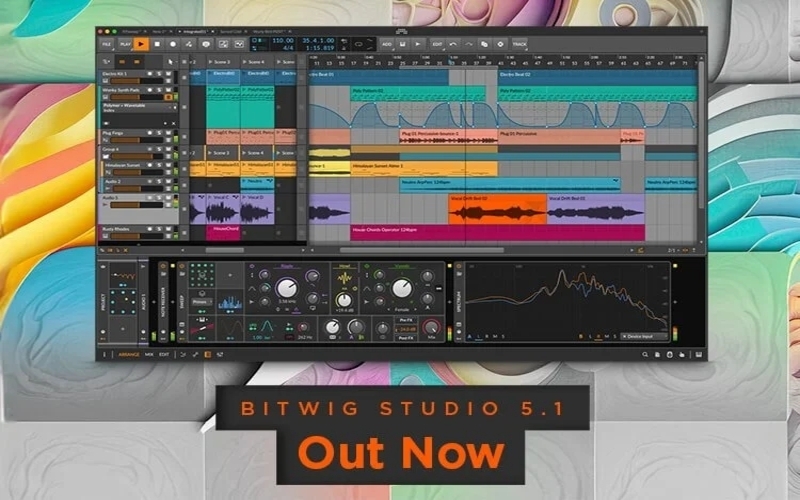This screenshot has width=800, height=500.
Task: Open the Device Input dropdown in Spectrum
Action: coord(644,337)
